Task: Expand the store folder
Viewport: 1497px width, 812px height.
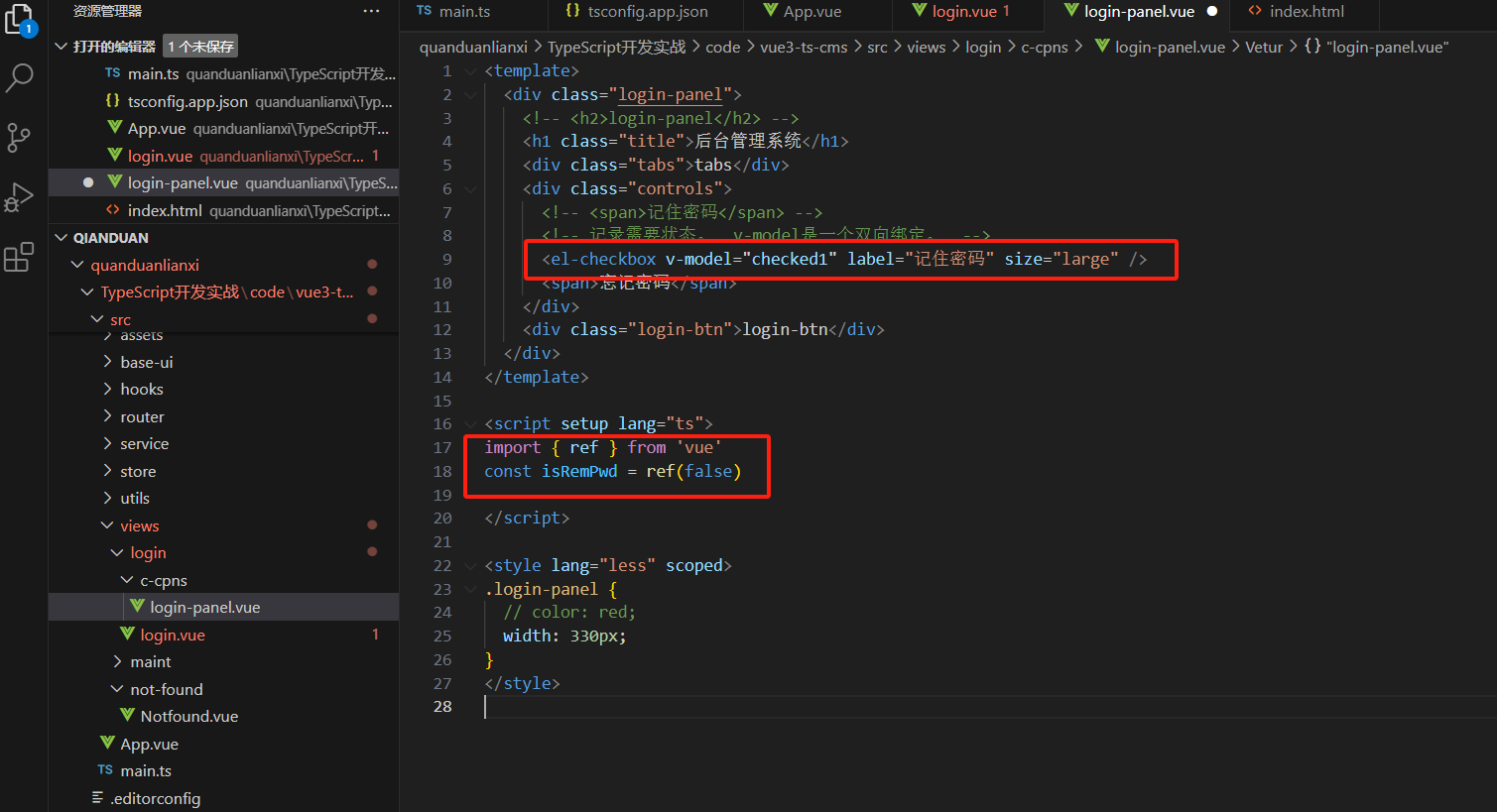Action: pyautogui.click(x=107, y=471)
